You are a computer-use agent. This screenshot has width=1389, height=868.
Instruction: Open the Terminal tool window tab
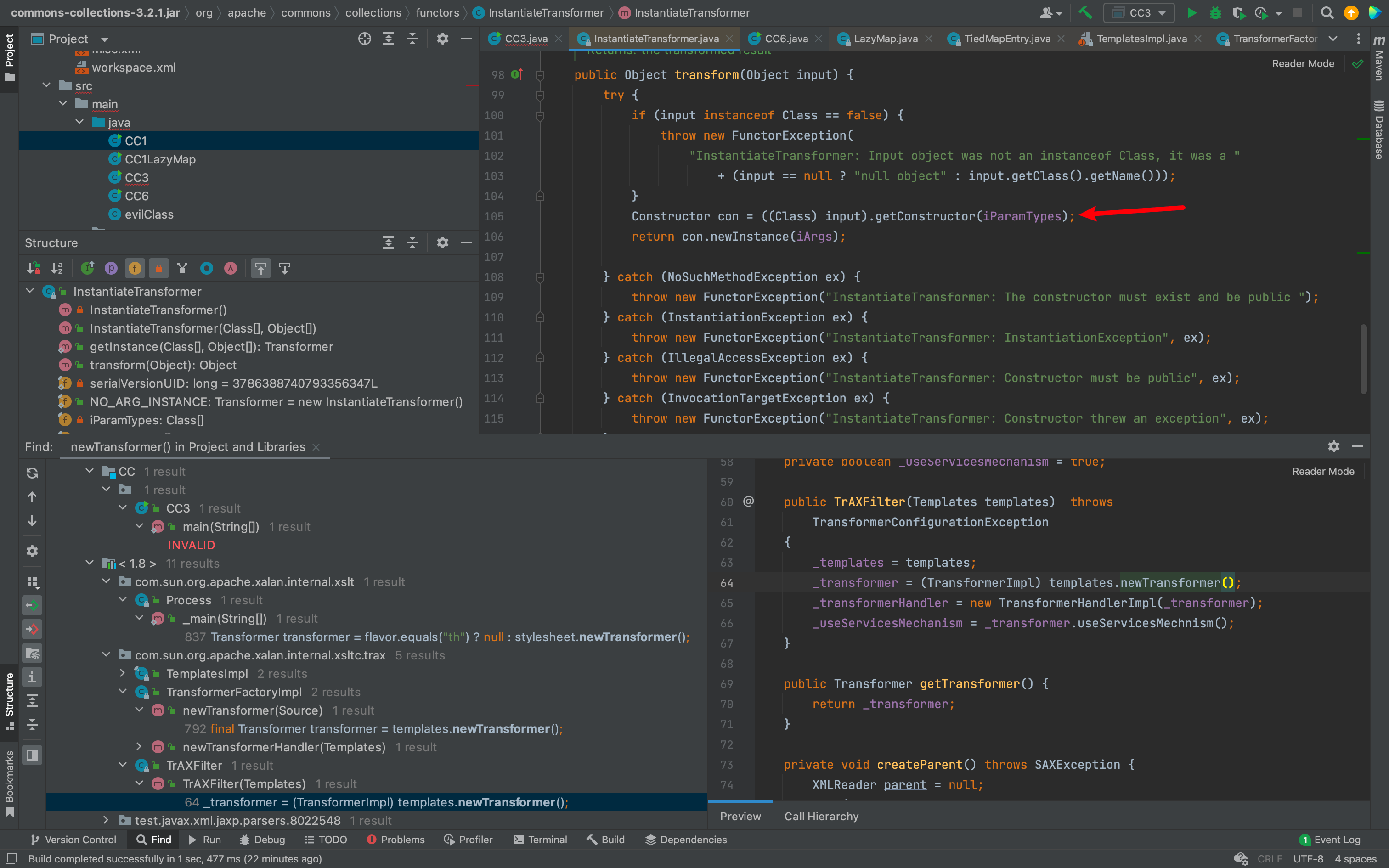point(540,840)
